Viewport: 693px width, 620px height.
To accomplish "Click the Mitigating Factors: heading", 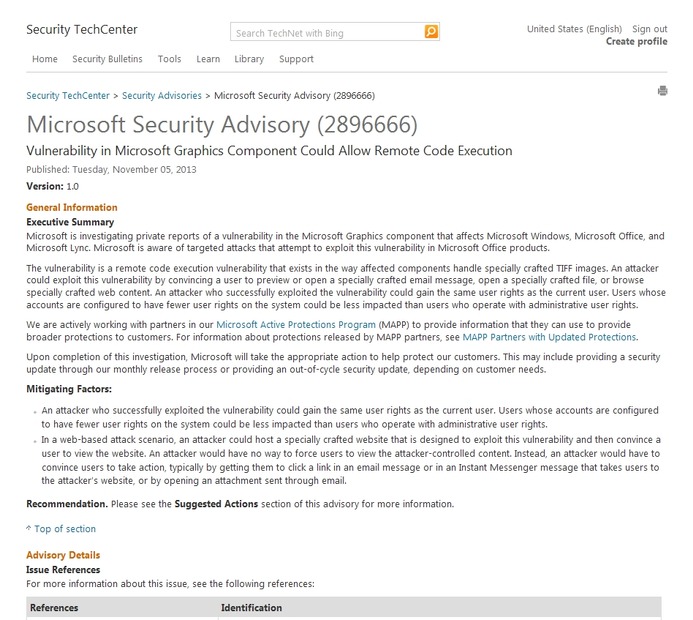I will 69,389.
